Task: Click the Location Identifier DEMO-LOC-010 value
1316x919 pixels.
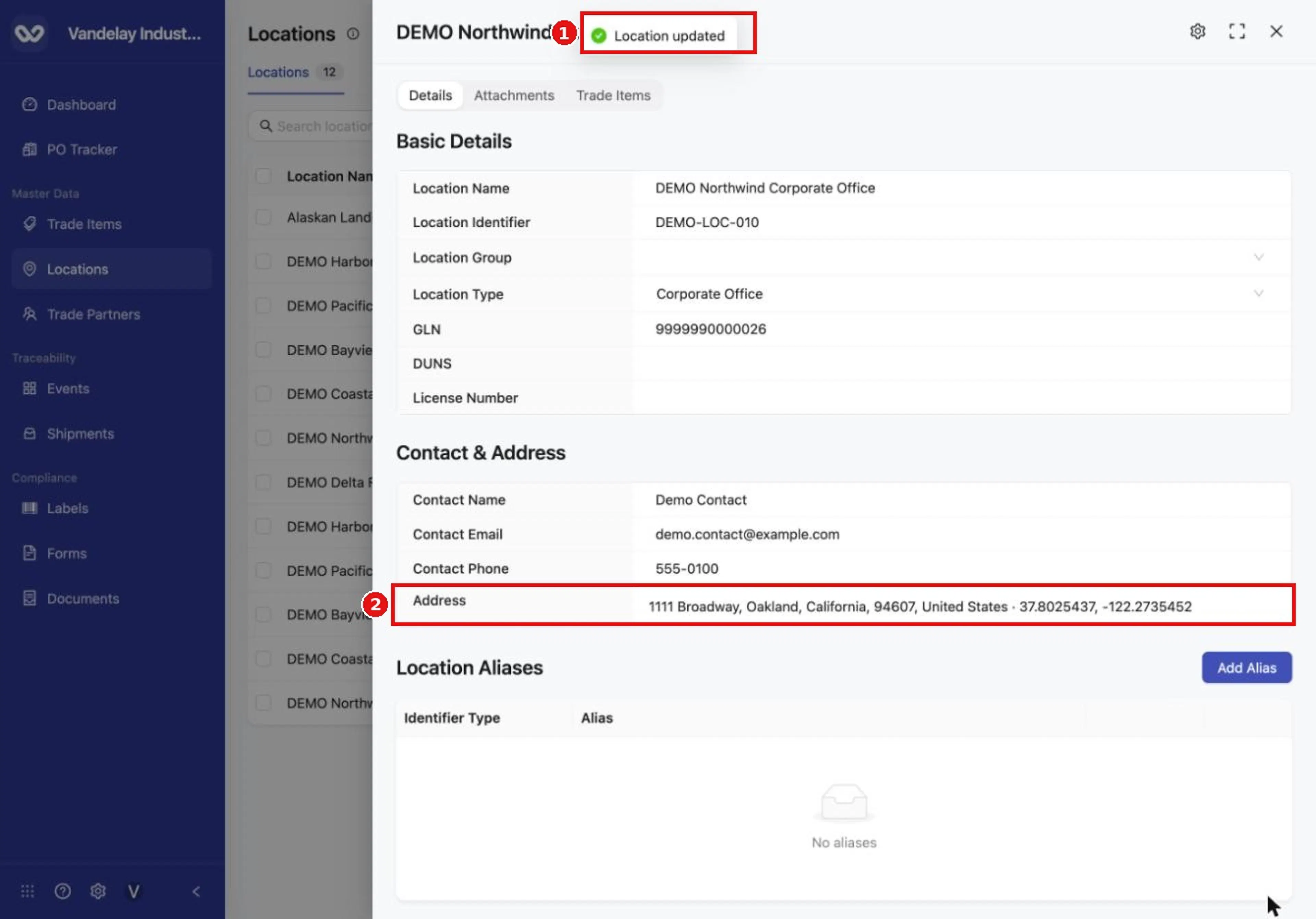Action: pyautogui.click(x=707, y=222)
